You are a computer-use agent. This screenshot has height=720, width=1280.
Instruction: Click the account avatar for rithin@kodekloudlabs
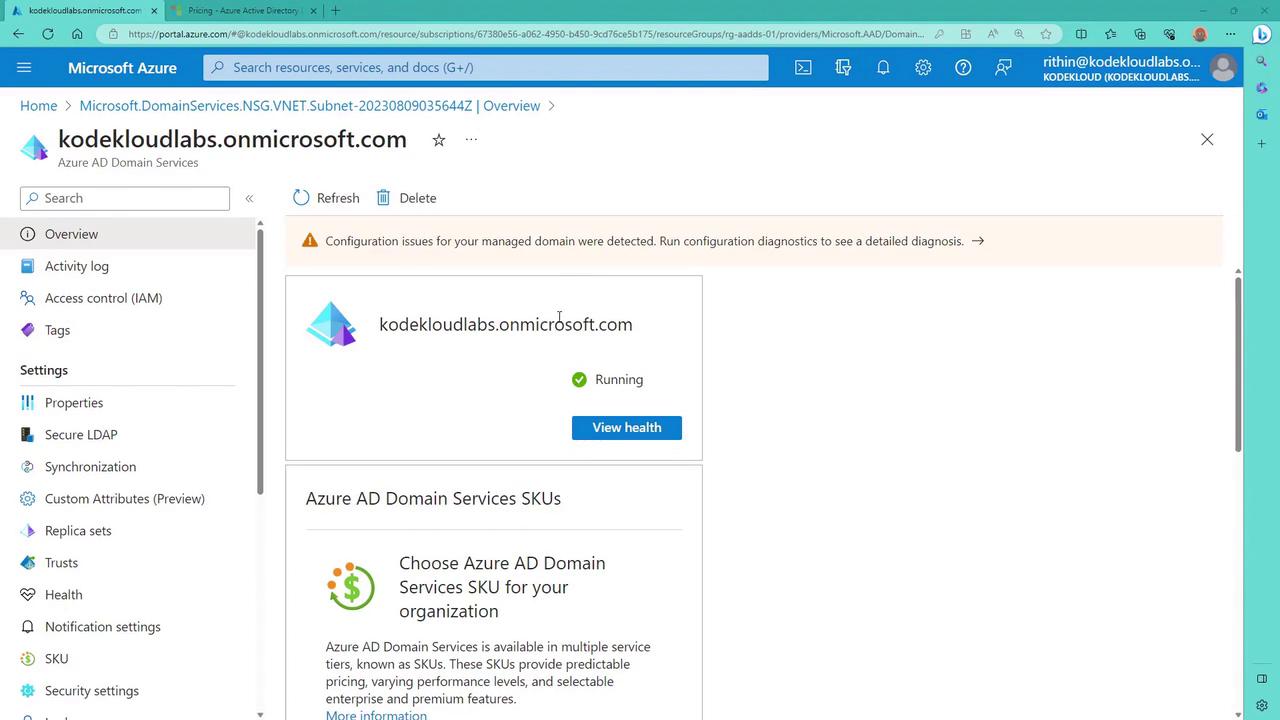tap(1222, 67)
